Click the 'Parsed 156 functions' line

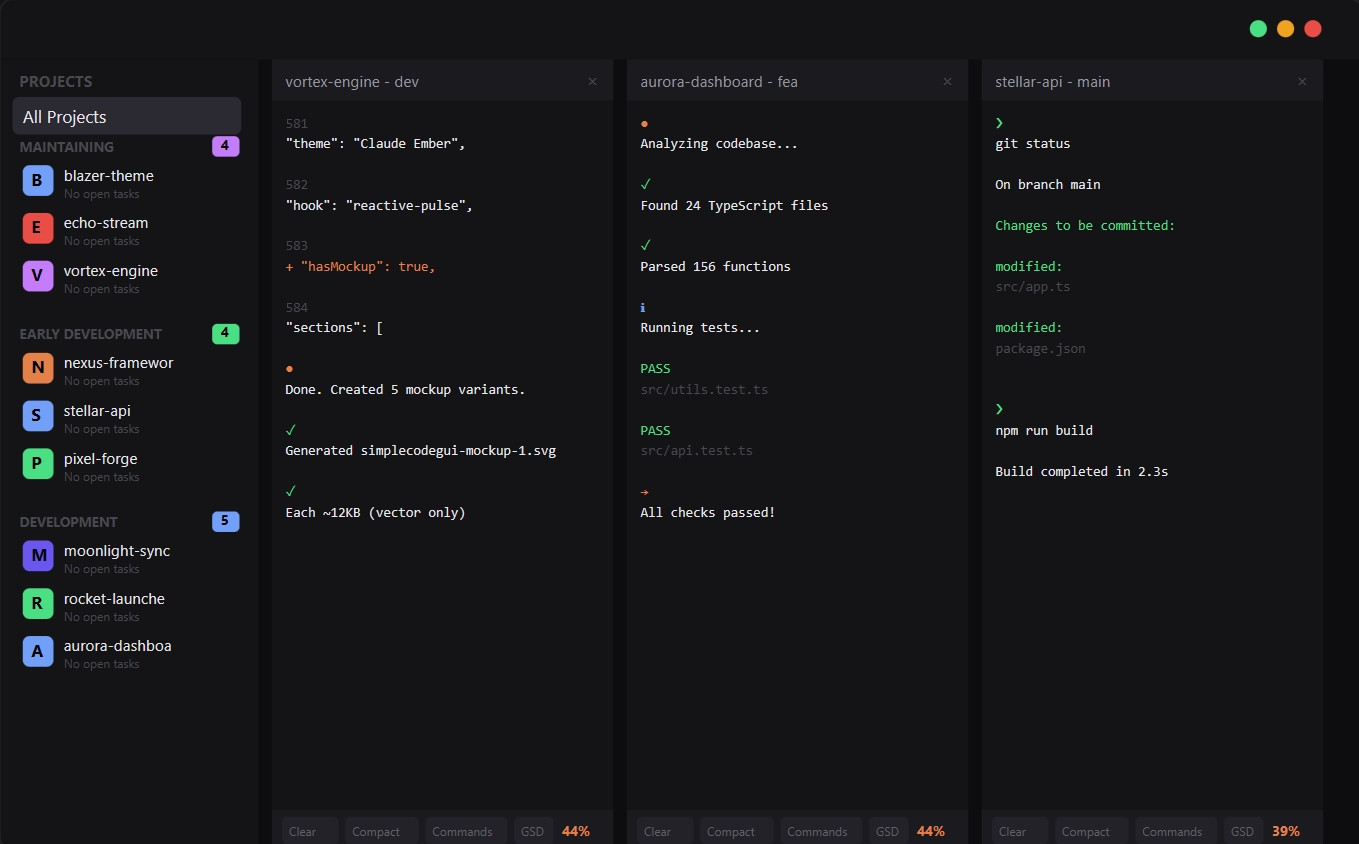click(715, 266)
